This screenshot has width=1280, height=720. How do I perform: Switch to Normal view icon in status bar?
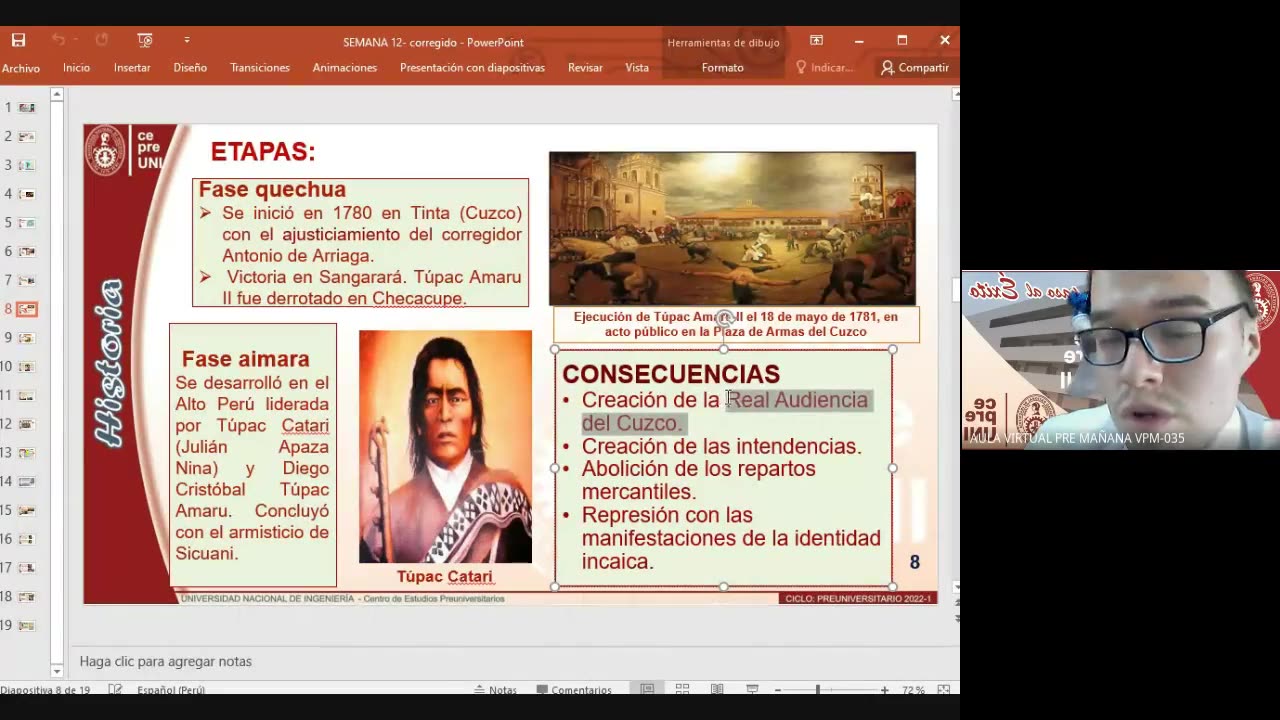pos(647,690)
